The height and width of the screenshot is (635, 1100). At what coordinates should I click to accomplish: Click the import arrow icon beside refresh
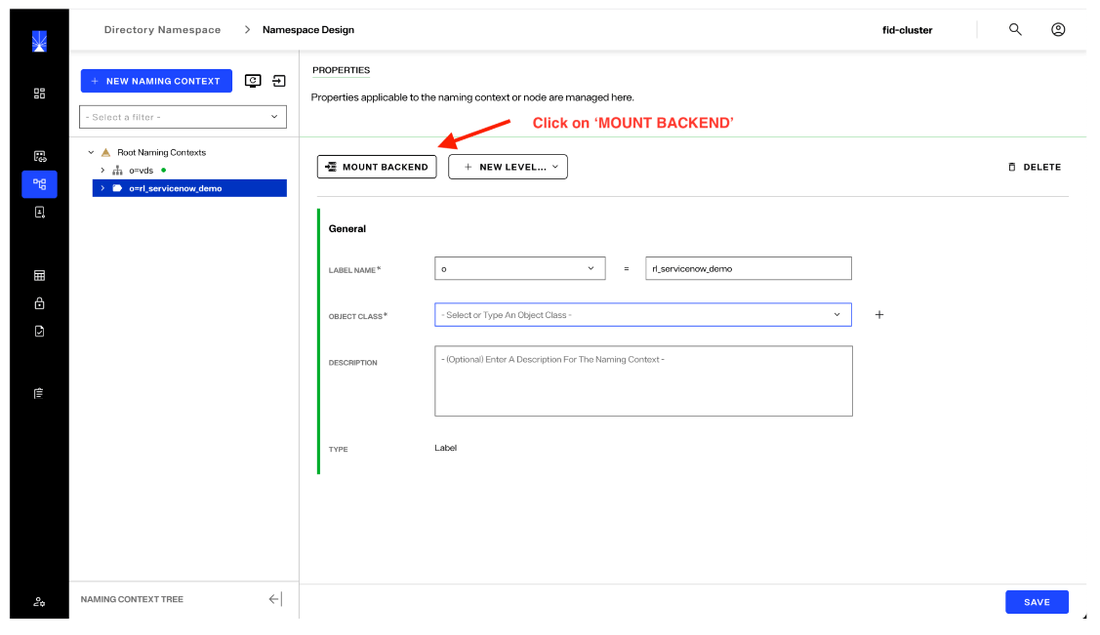click(x=279, y=81)
